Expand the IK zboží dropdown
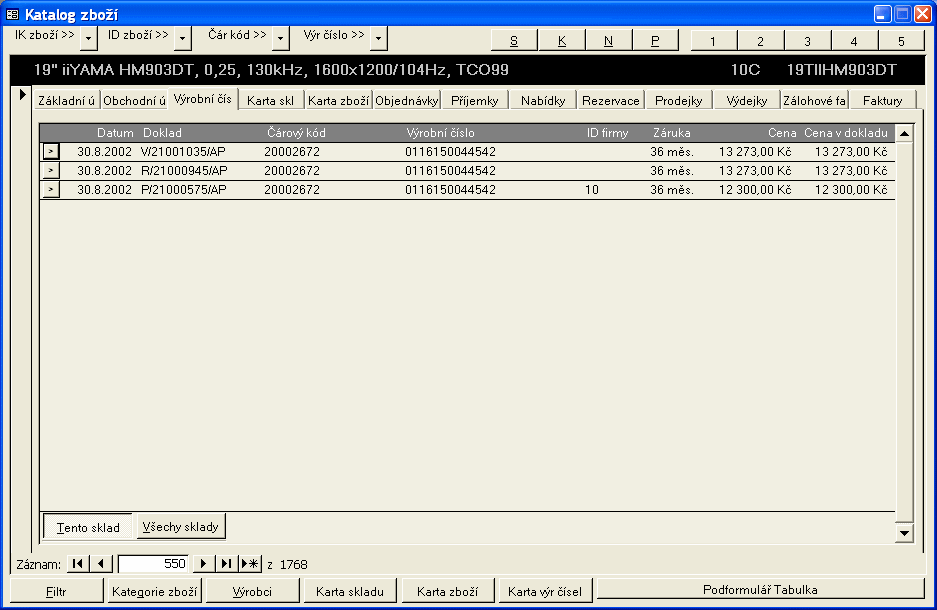This screenshot has width=937, height=610. pos(89,38)
